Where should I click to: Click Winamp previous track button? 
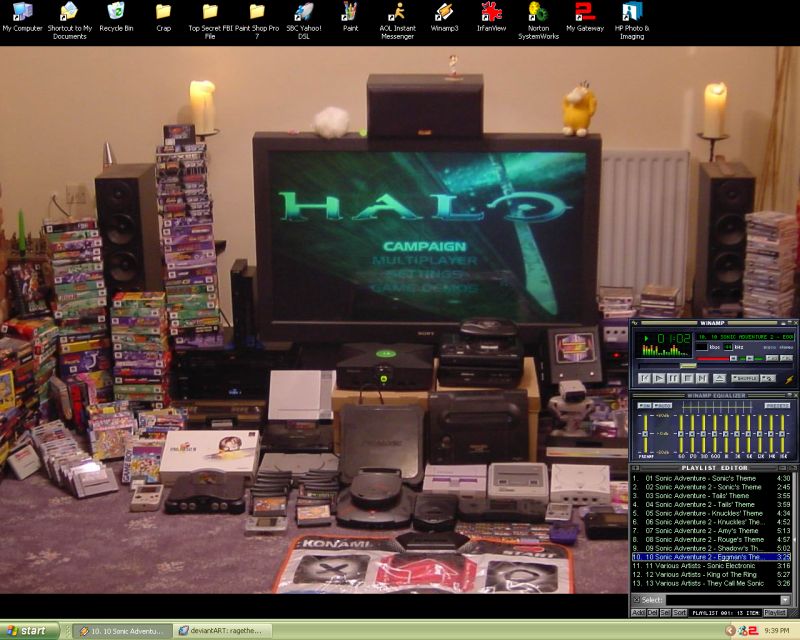click(x=644, y=378)
